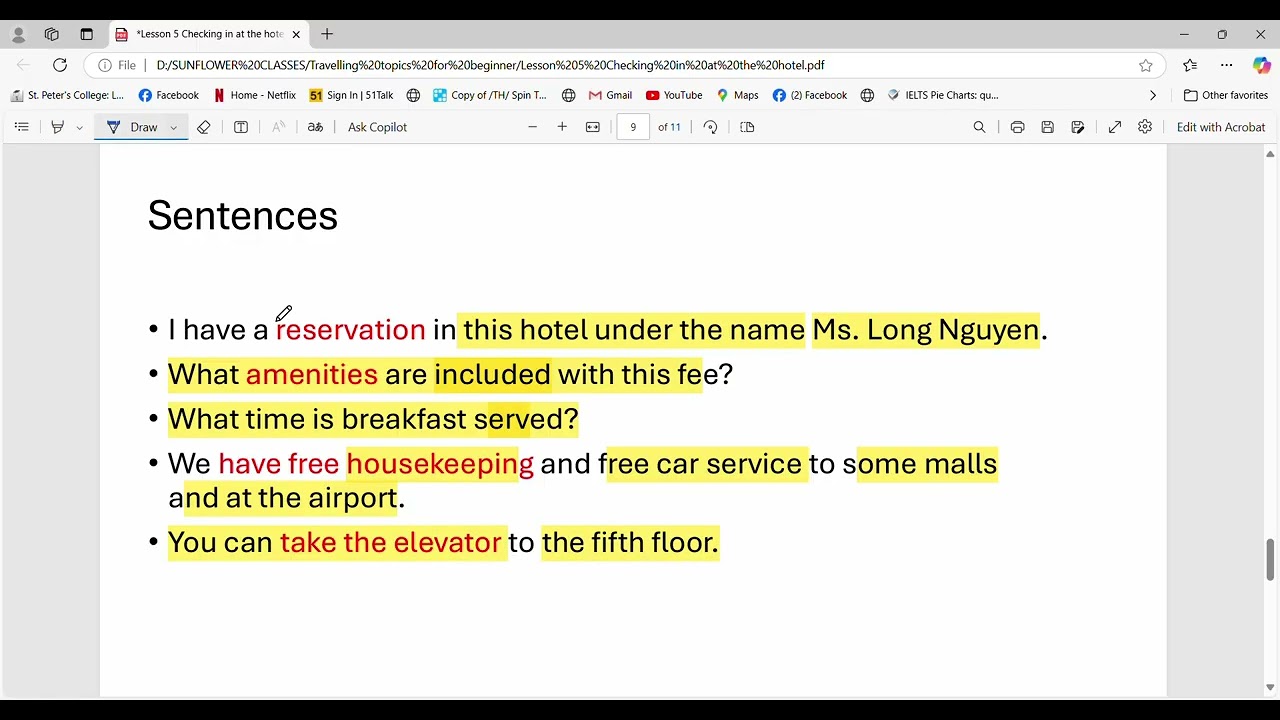Viewport: 1280px width, 720px height.
Task: Select the Erase tool
Action: 204,127
